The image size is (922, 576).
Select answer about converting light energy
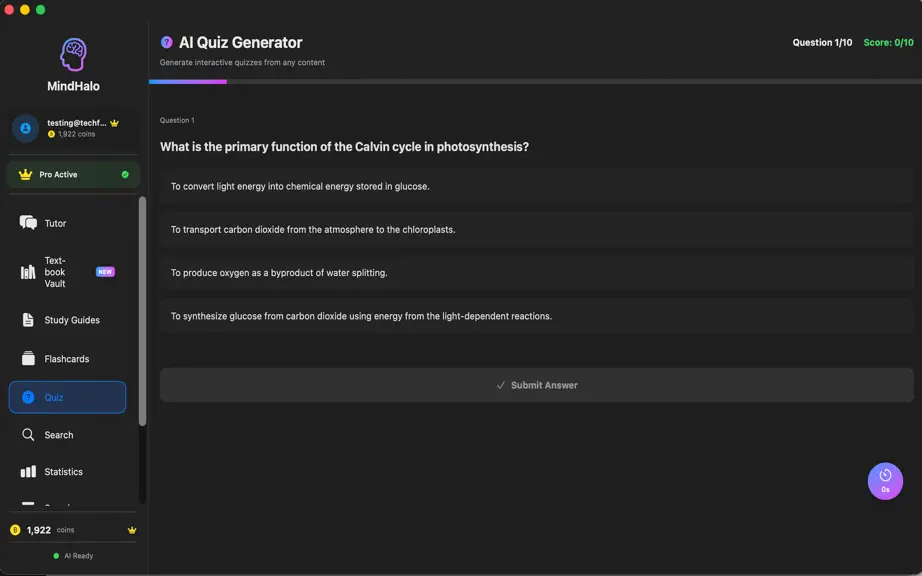click(x=536, y=186)
